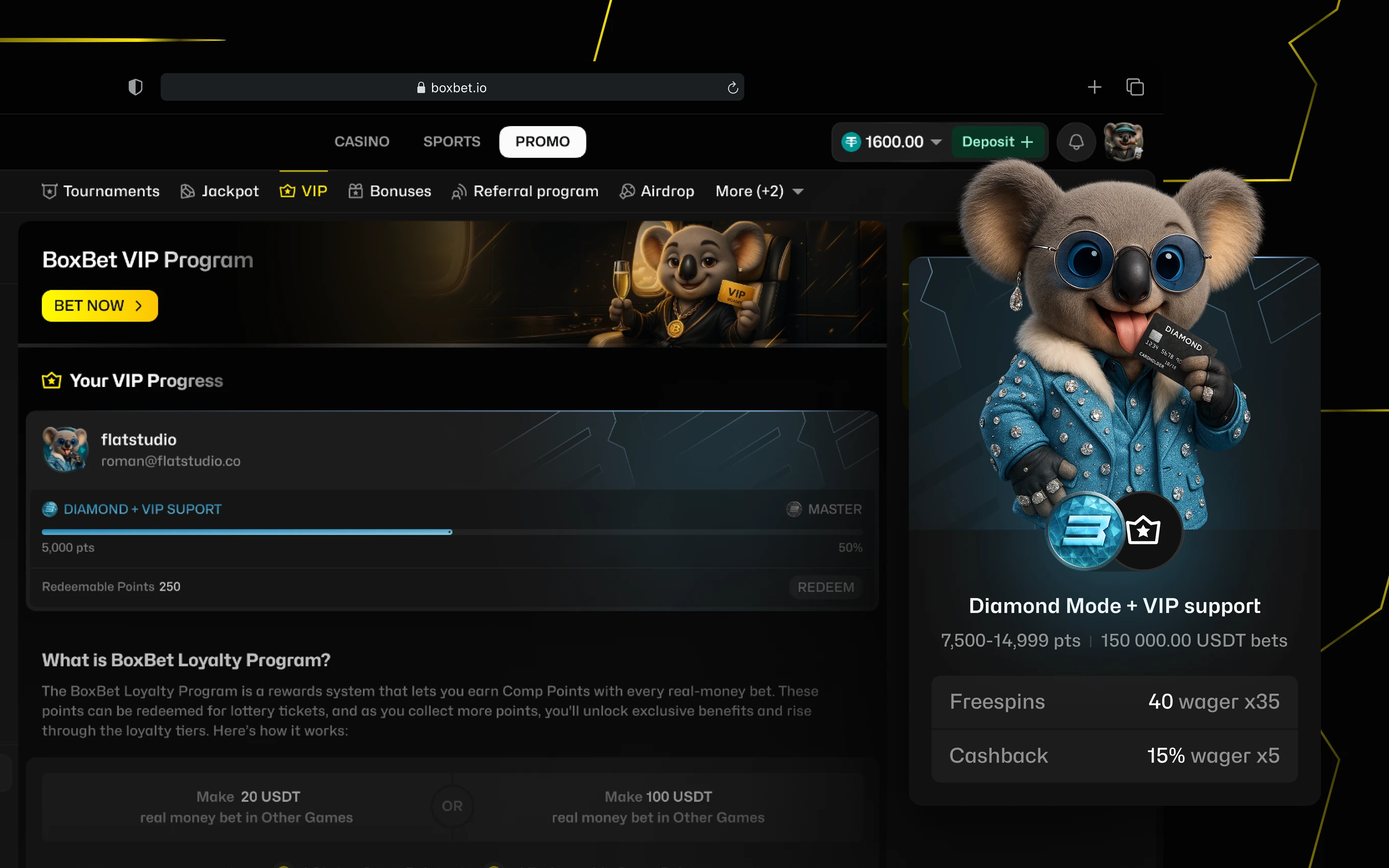The width and height of the screenshot is (1389, 868).
Task: Click the Tournaments shield icon
Action: (50, 191)
